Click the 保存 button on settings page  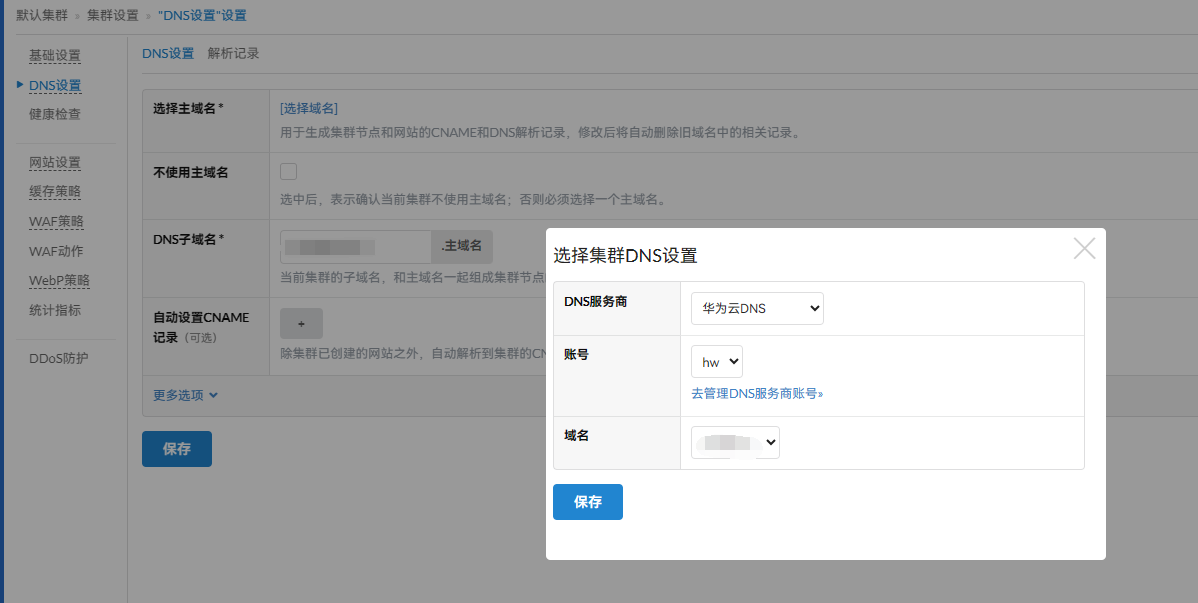tap(177, 449)
